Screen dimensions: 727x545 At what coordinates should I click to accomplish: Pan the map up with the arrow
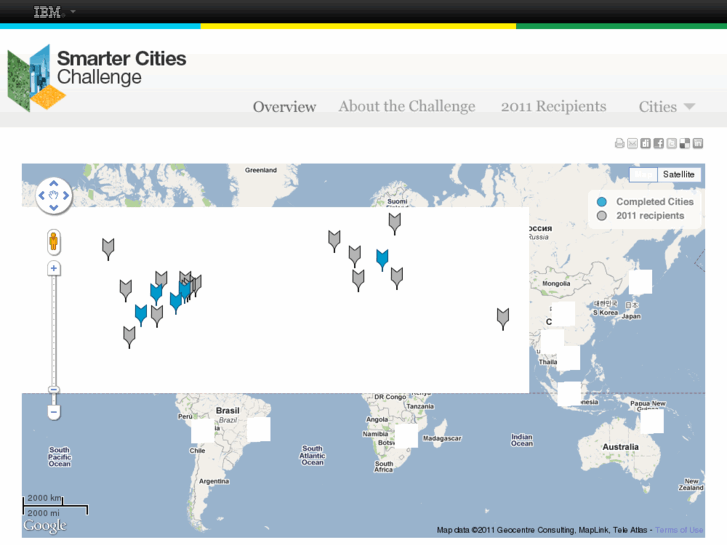[x=54, y=184]
